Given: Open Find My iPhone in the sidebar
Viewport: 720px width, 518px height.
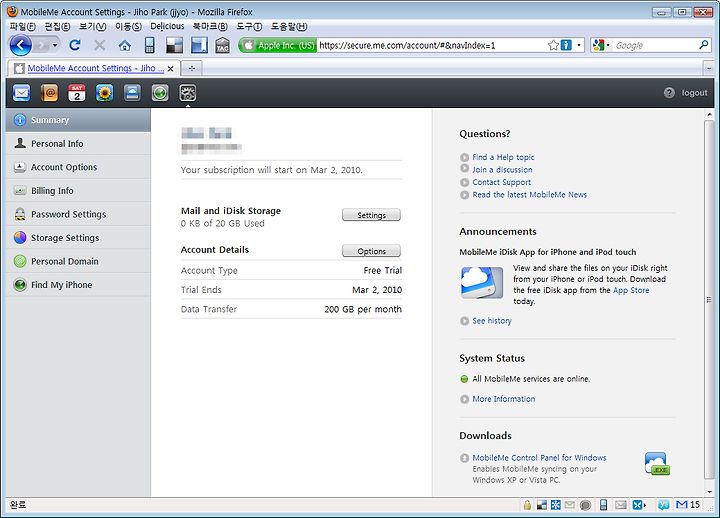Looking at the screenshot, I should [78, 285].
